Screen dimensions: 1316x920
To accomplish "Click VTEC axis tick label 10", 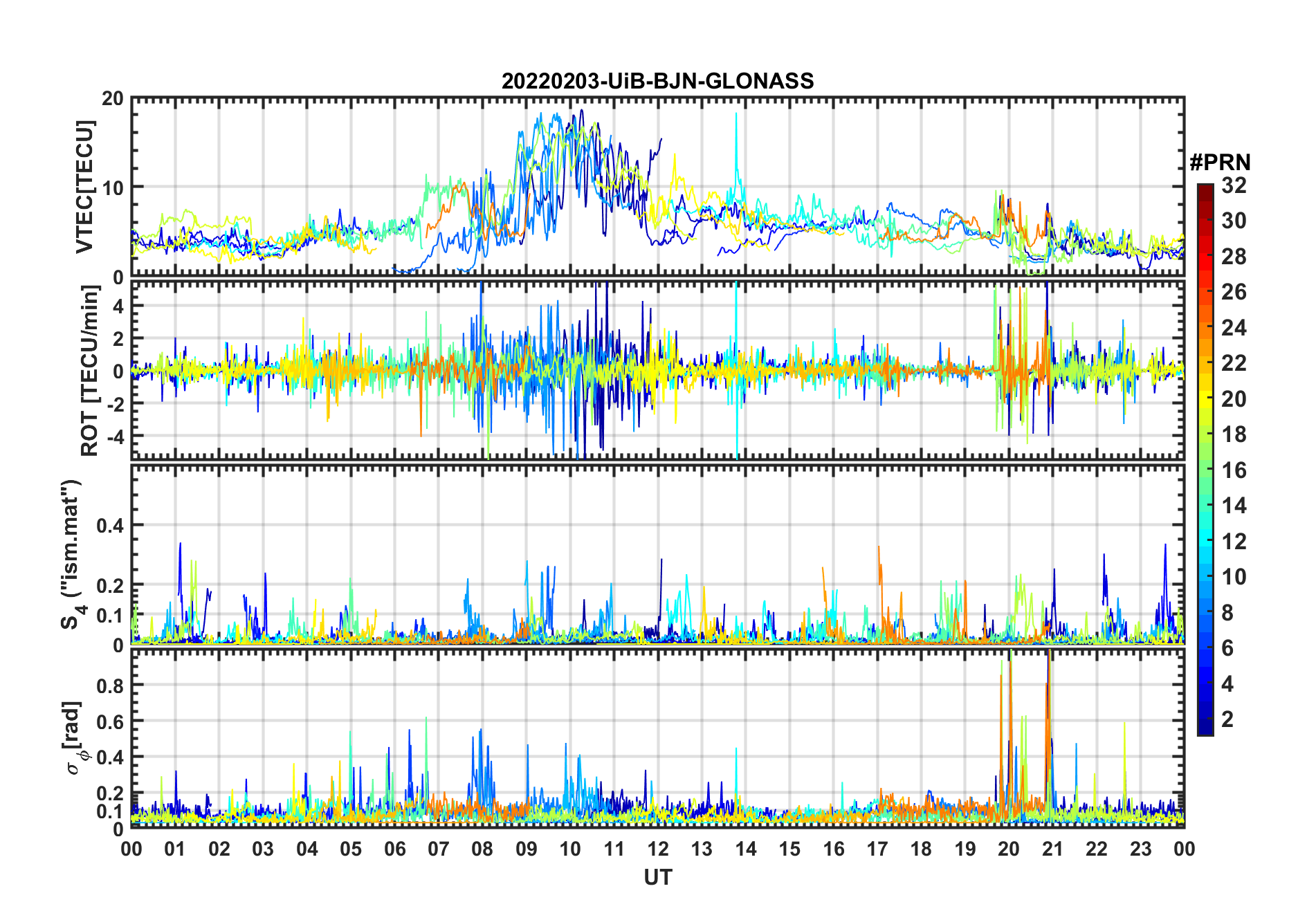I will pyautogui.click(x=113, y=187).
